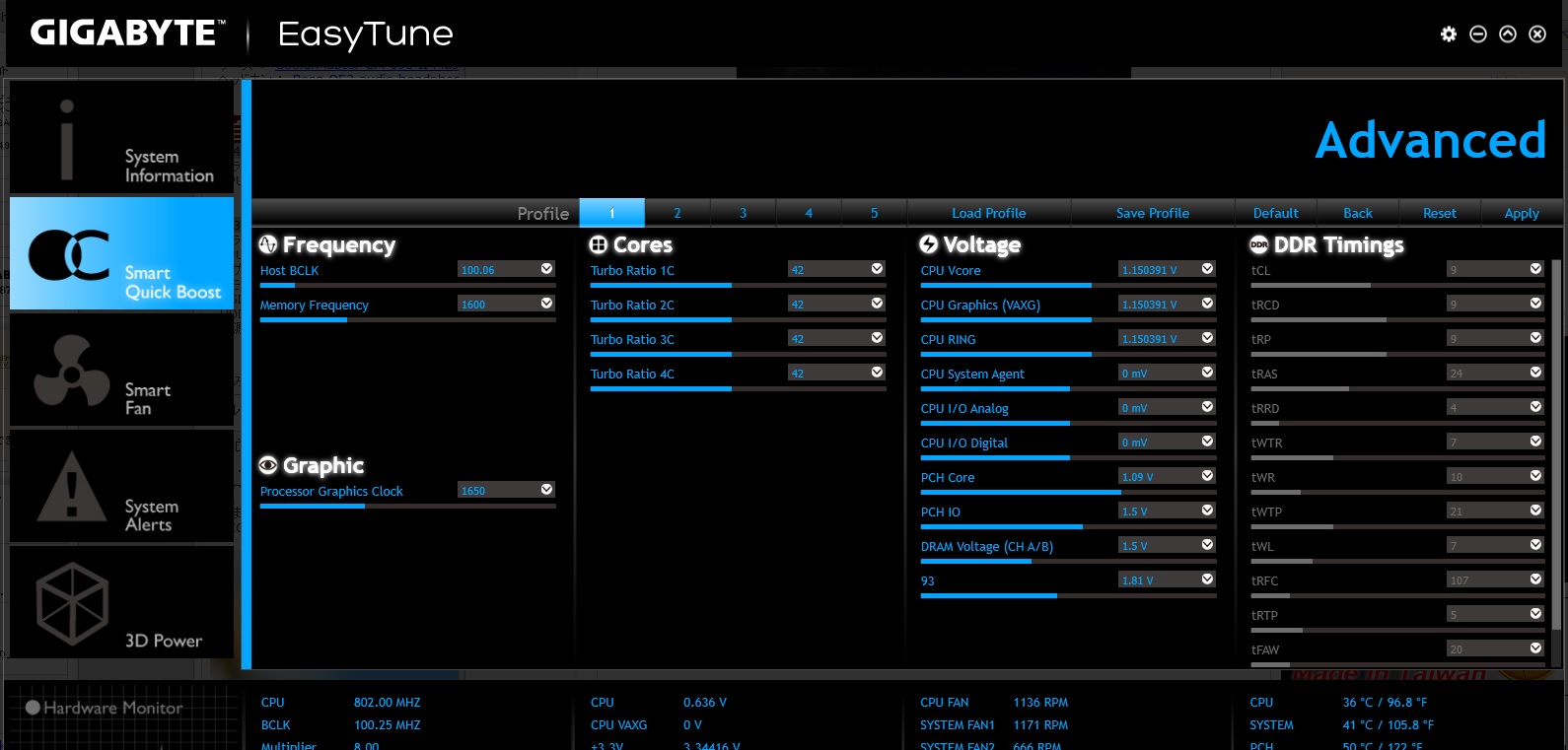This screenshot has height=750, width=1568.
Task: Click the Load Profile button
Action: click(989, 213)
